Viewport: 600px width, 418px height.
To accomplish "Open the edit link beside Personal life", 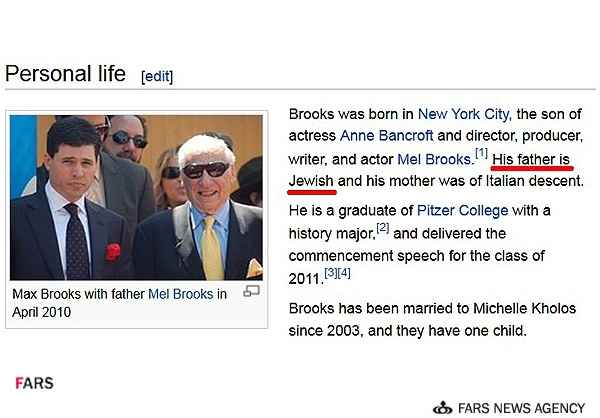I will [157, 76].
